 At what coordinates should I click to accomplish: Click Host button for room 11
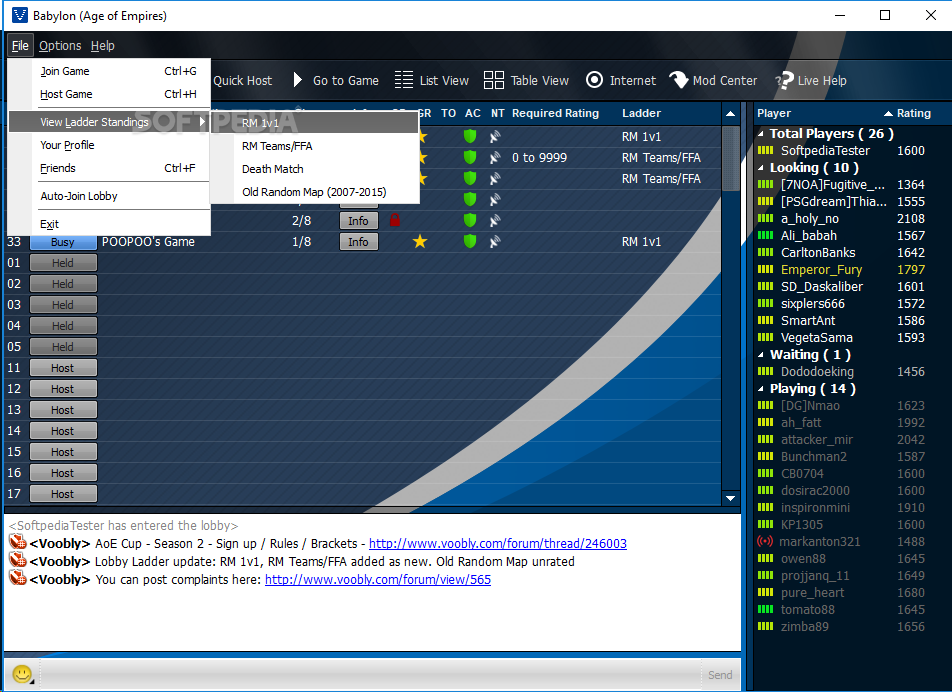pyautogui.click(x=63, y=368)
